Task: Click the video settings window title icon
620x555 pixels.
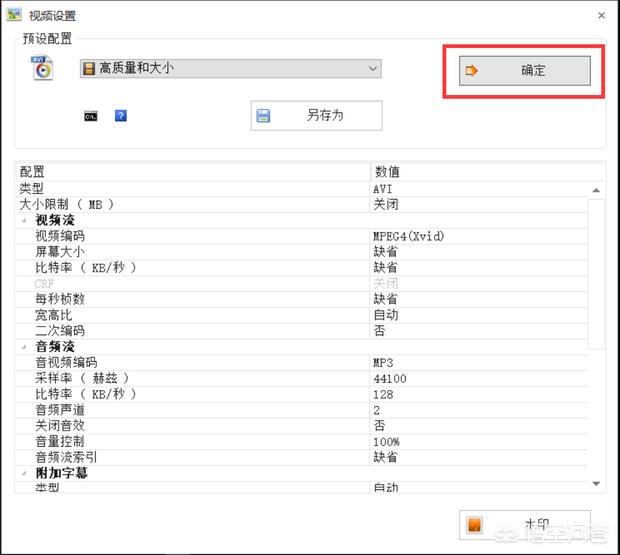Action: point(13,15)
